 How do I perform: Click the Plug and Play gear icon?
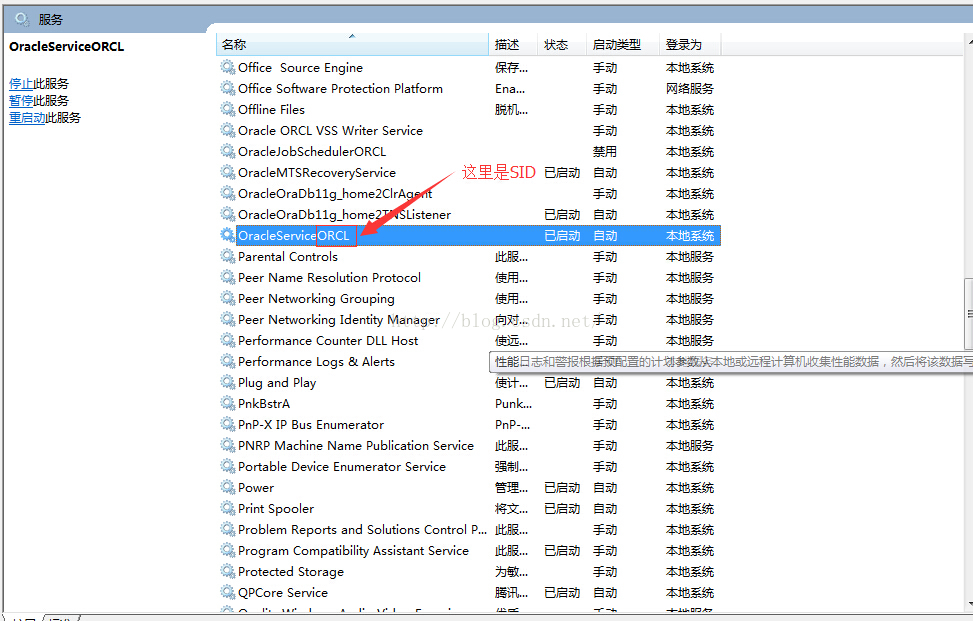click(x=228, y=382)
